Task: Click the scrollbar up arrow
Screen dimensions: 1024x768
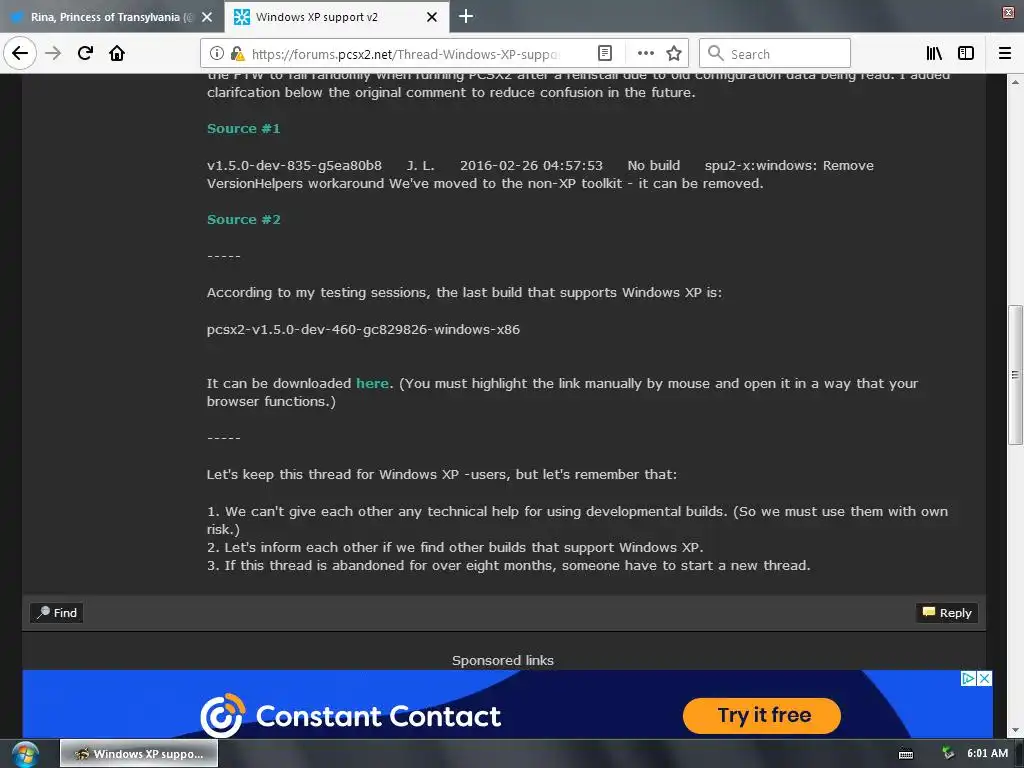Action: point(1015,82)
